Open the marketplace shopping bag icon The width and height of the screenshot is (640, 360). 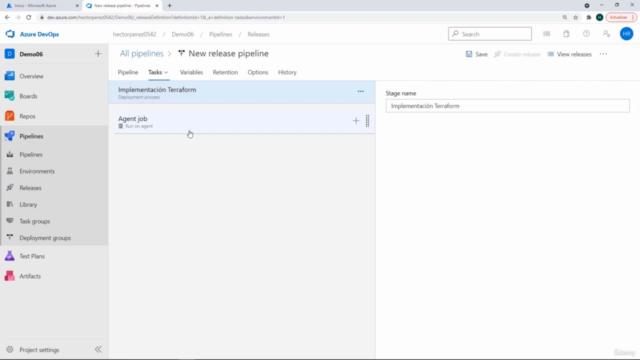(x=566, y=34)
